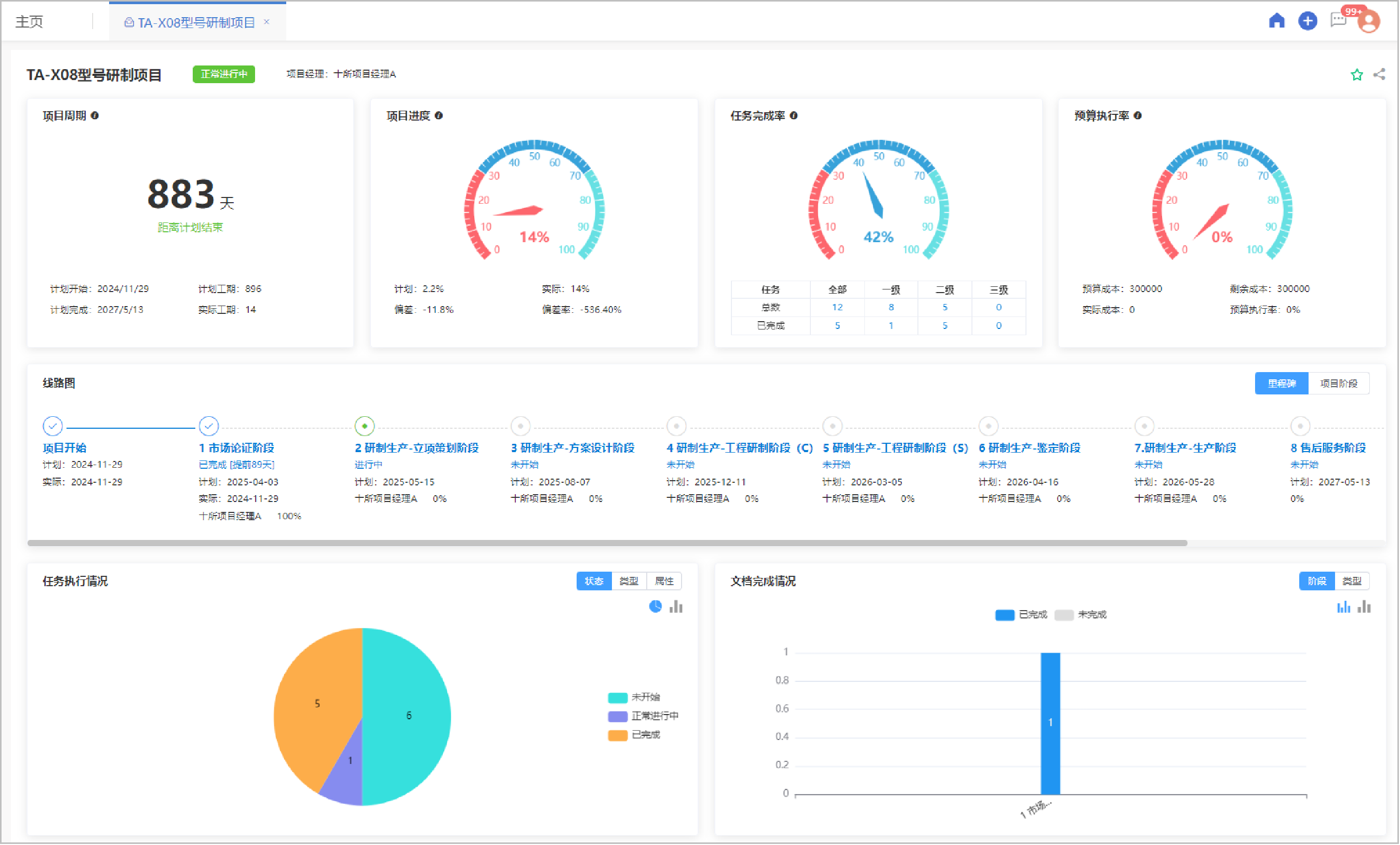The image size is (1400, 845).
Task: Open milestone 2 研制生产-立项策划阶段
Action: coord(417,448)
